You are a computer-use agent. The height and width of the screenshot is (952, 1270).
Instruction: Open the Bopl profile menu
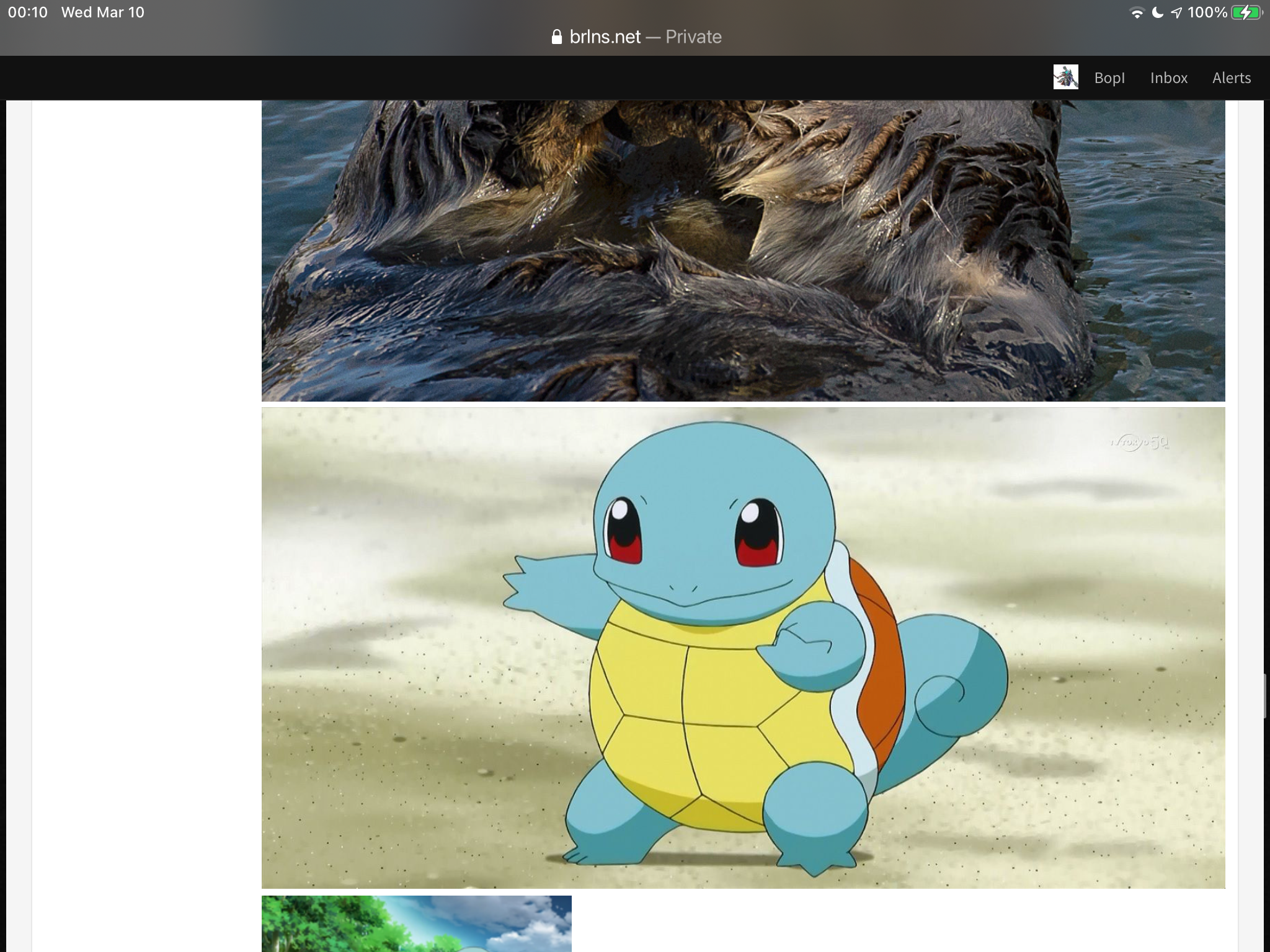[1109, 78]
